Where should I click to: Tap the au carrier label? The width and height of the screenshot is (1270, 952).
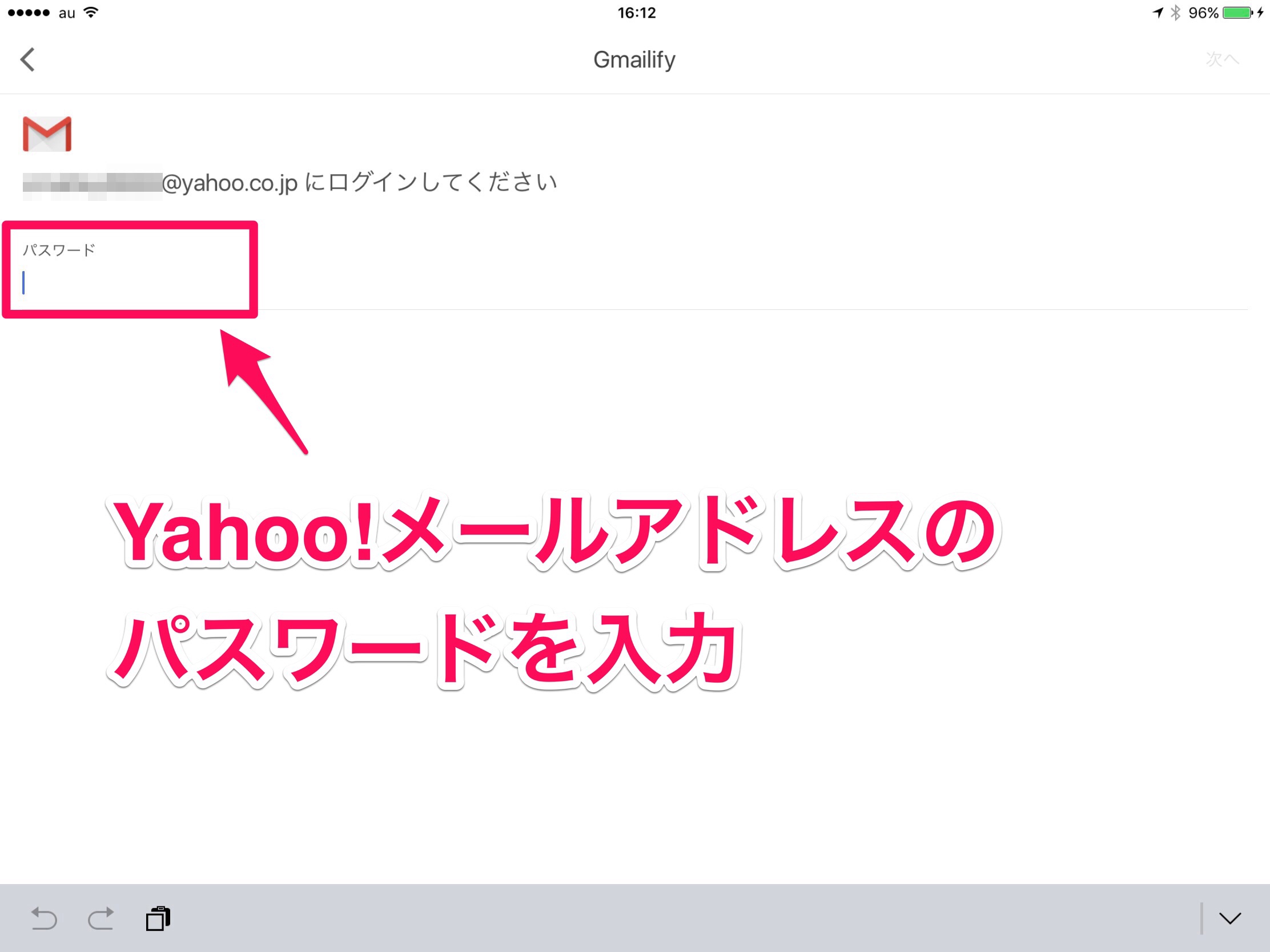pyautogui.click(x=67, y=13)
